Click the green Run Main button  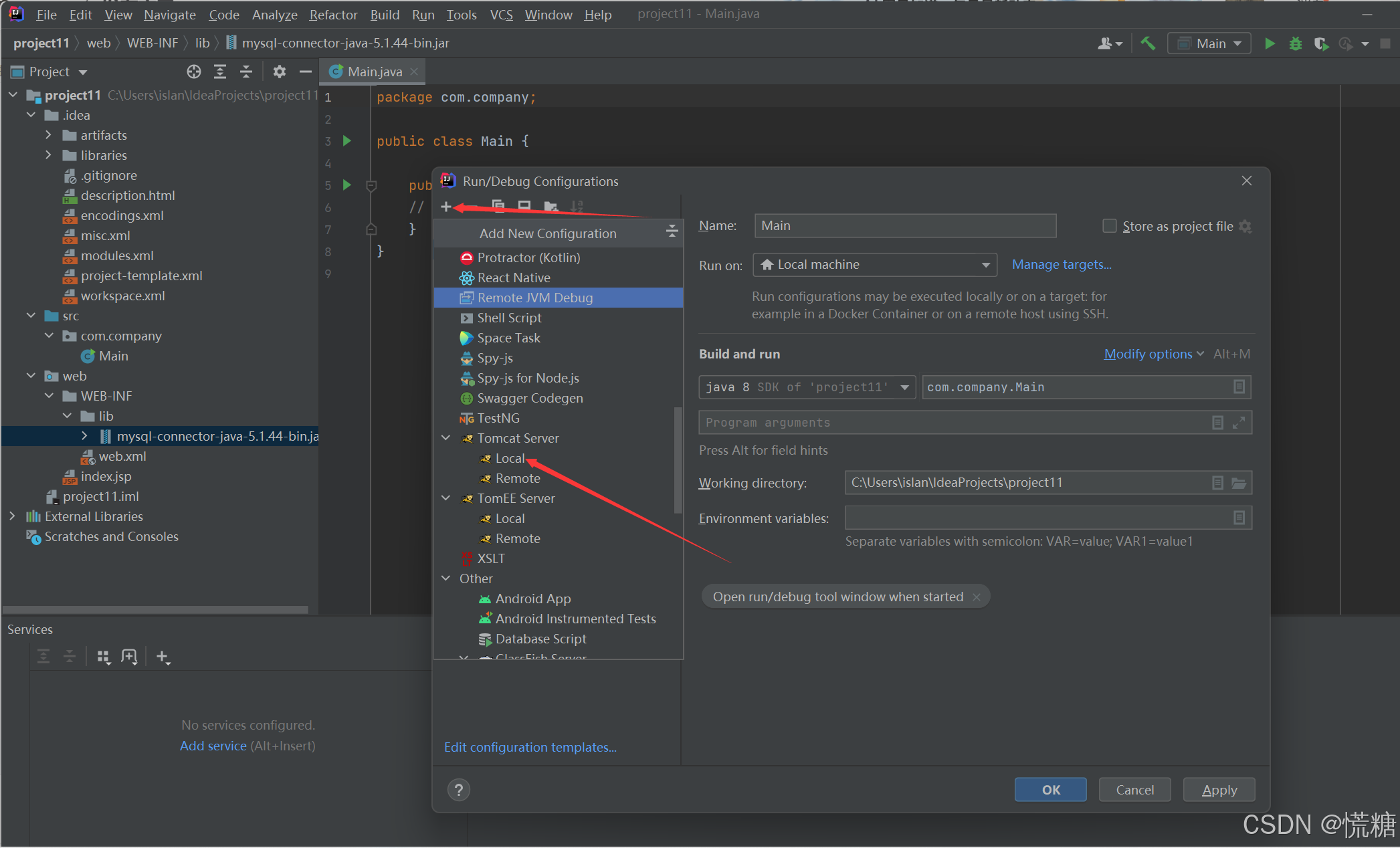(1270, 43)
